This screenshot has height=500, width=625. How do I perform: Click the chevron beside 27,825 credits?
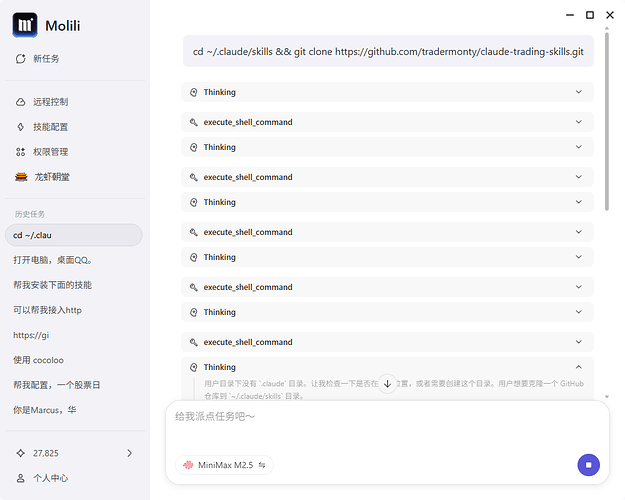130,453
